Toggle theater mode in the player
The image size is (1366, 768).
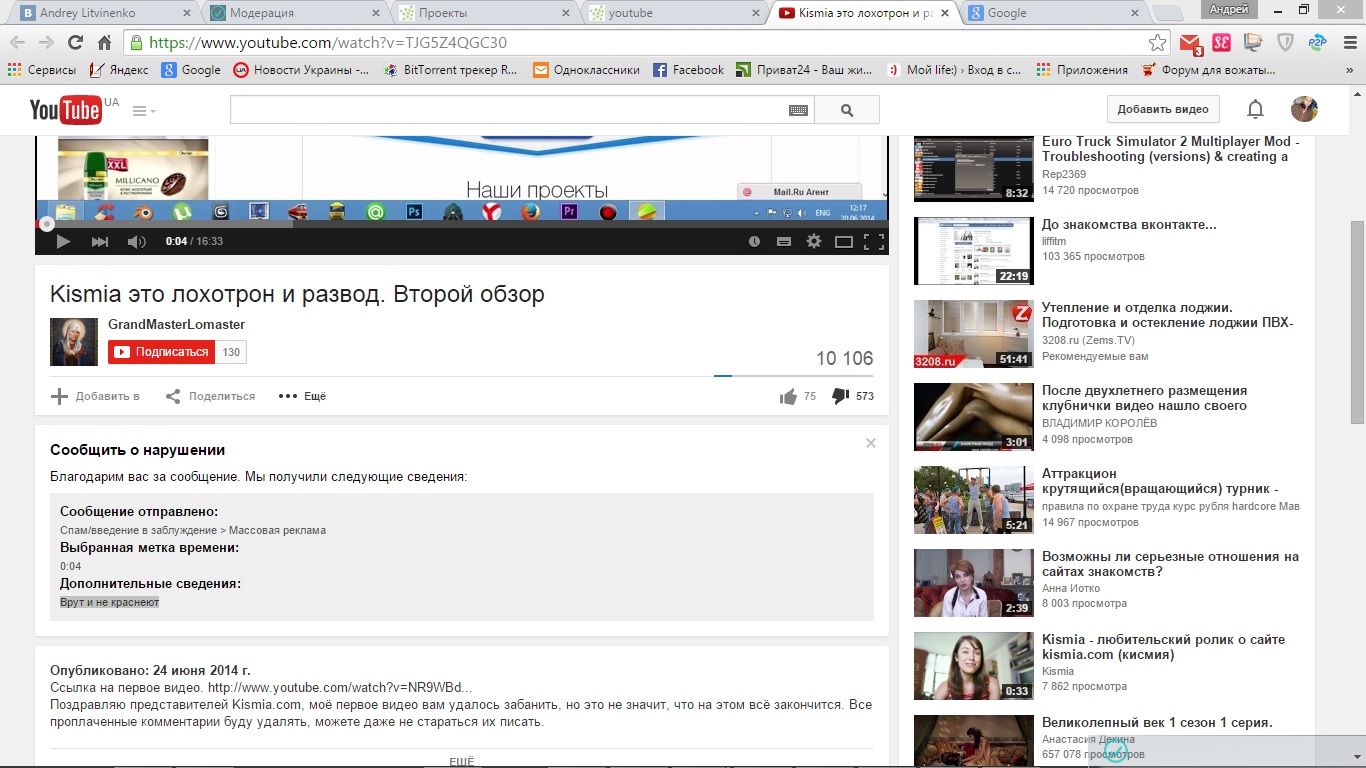[x=844, y=241]
